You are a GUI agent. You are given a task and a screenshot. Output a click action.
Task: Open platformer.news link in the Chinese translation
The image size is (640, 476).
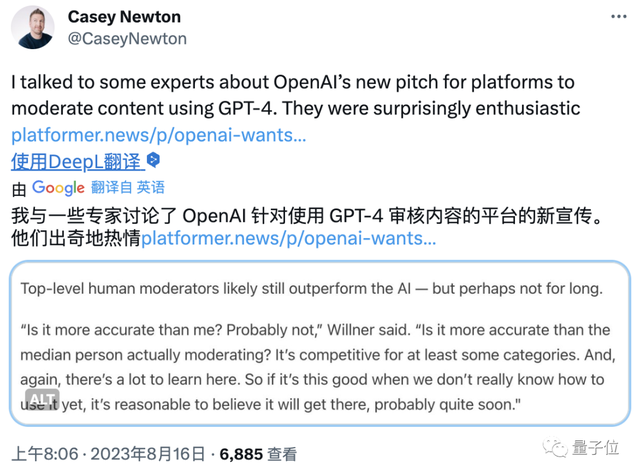point(288,239)
